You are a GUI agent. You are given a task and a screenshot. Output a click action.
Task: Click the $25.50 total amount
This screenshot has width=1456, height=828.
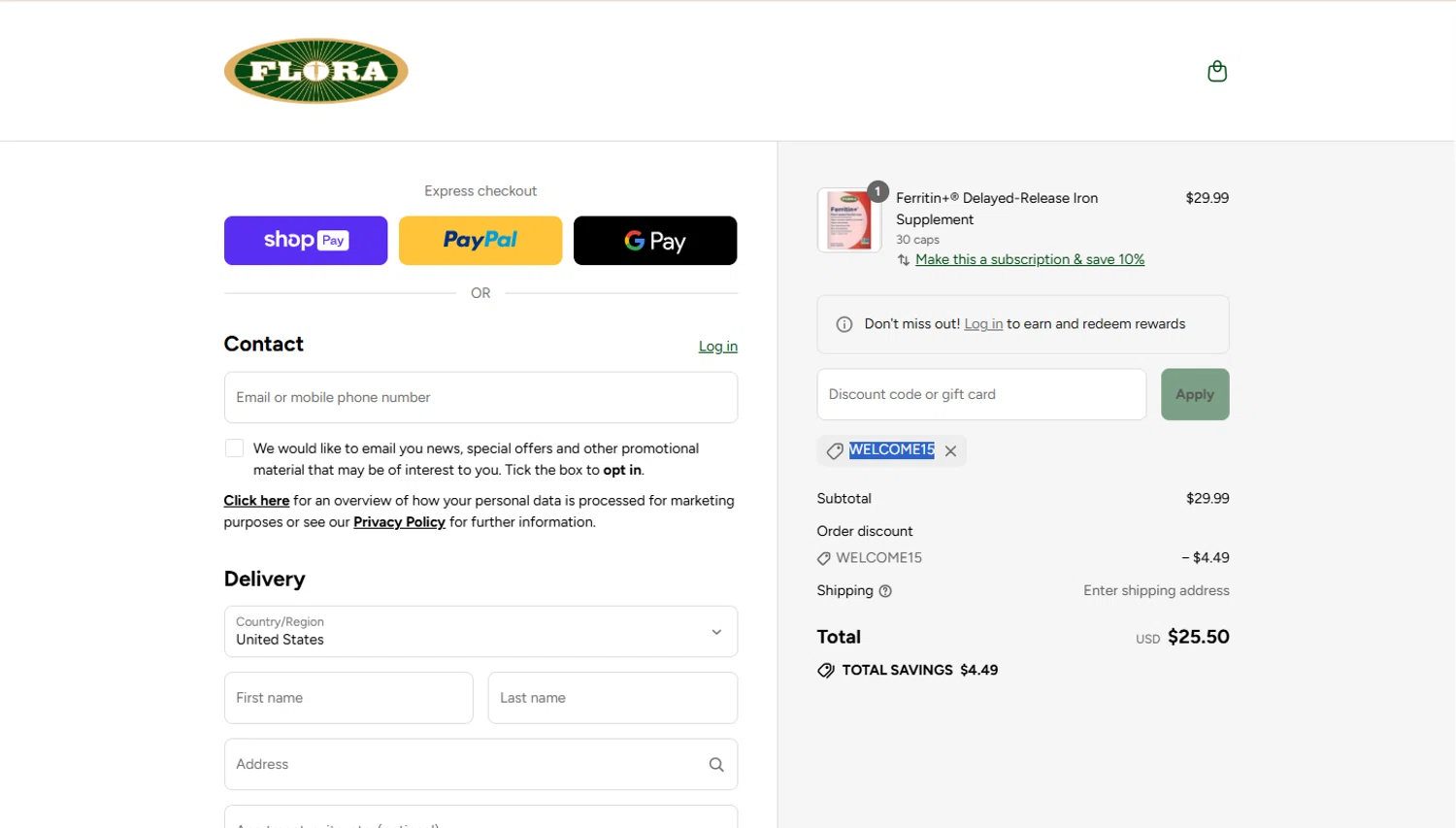click(x=1199, y=637)
